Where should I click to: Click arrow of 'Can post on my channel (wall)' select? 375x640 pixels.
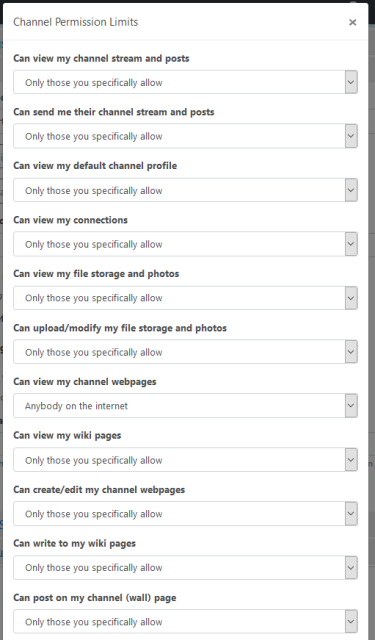[351, 622]
